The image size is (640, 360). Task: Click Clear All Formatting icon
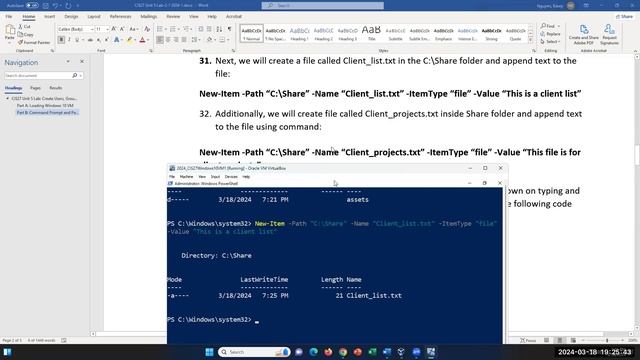tap(147, 29)
